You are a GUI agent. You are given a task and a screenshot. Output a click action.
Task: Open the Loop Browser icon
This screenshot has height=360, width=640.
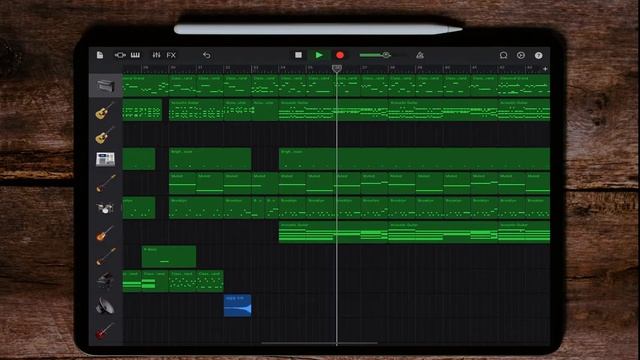tap(503, 55)
